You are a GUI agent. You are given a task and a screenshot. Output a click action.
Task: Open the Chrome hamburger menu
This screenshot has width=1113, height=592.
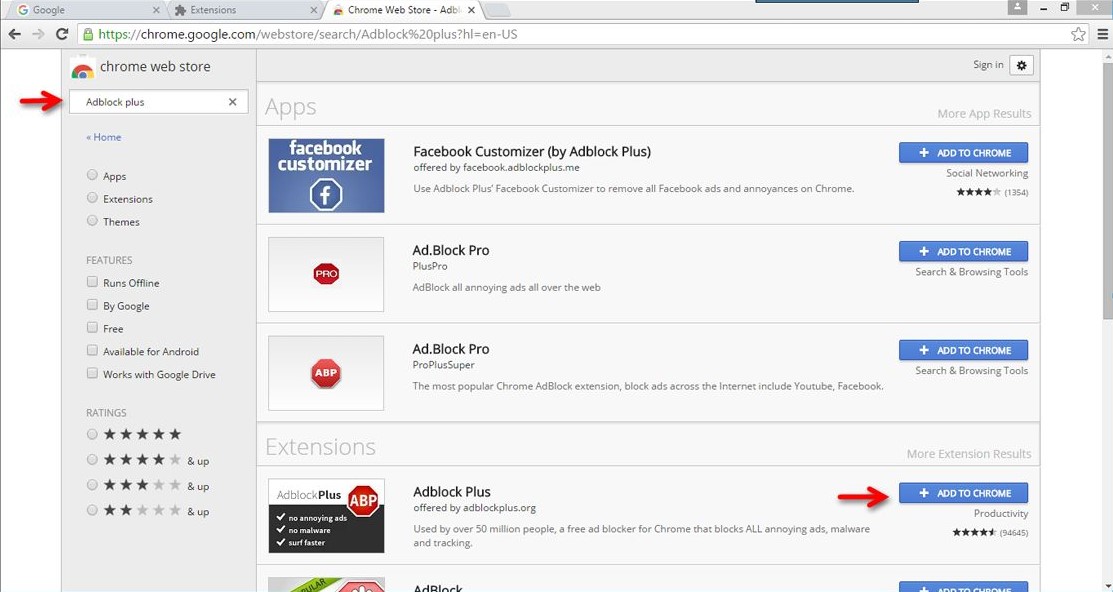pos(1103,34)
